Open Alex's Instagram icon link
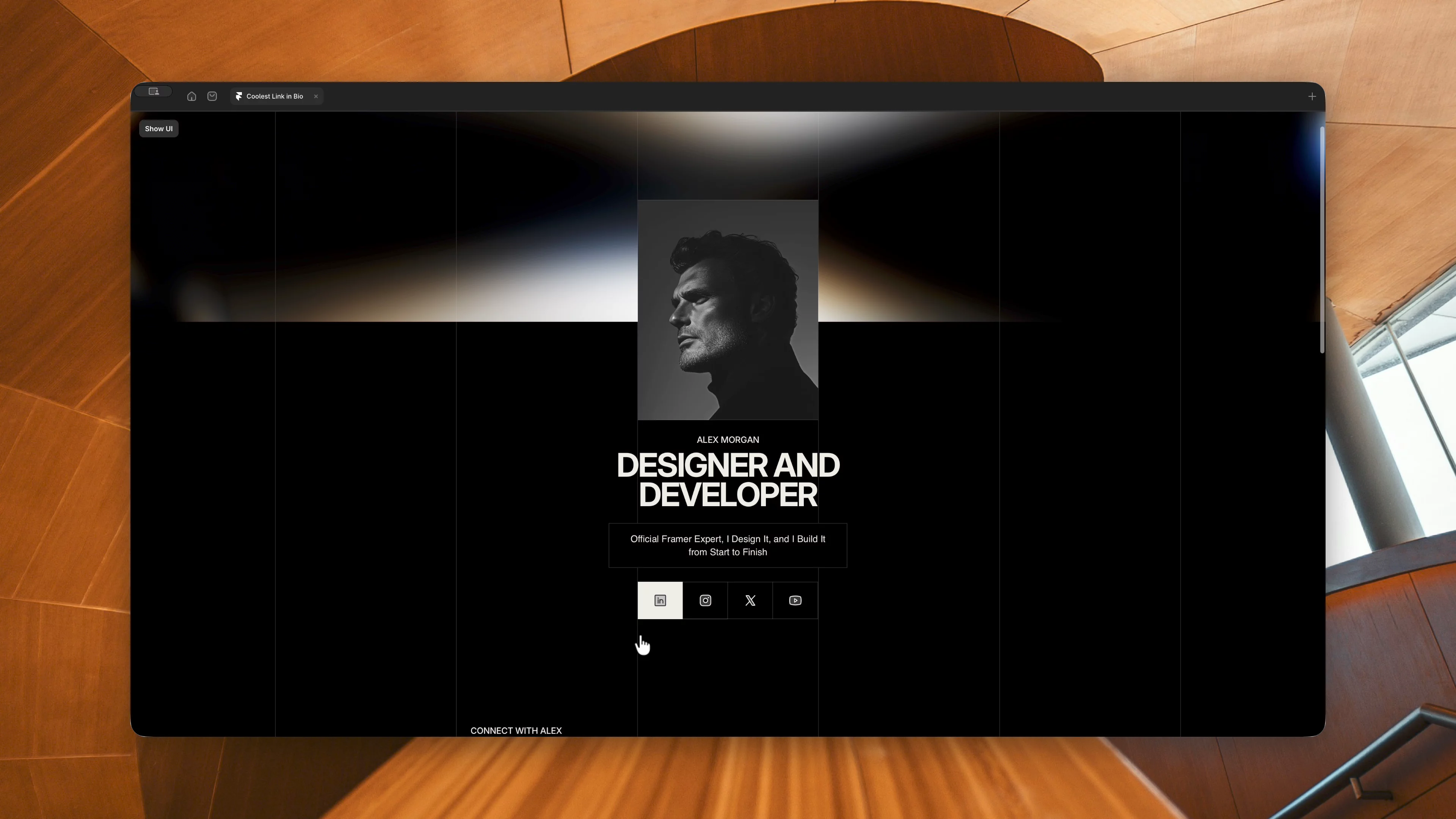This screenshot has height=819, width=1456. (705, 600)
